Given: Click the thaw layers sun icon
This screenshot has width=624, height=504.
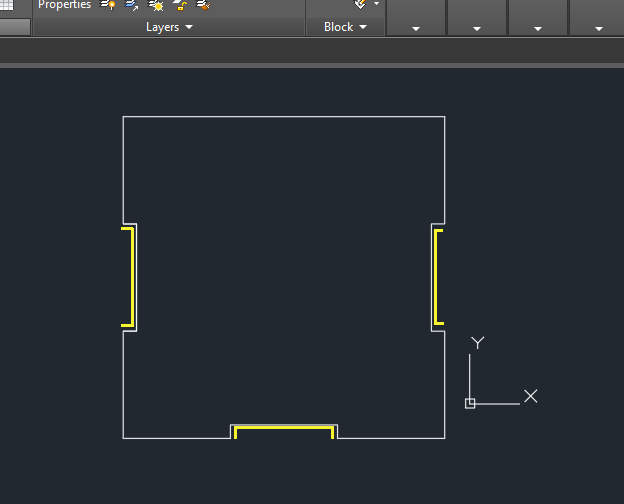Looking at the screenshot, I should 156,5.
